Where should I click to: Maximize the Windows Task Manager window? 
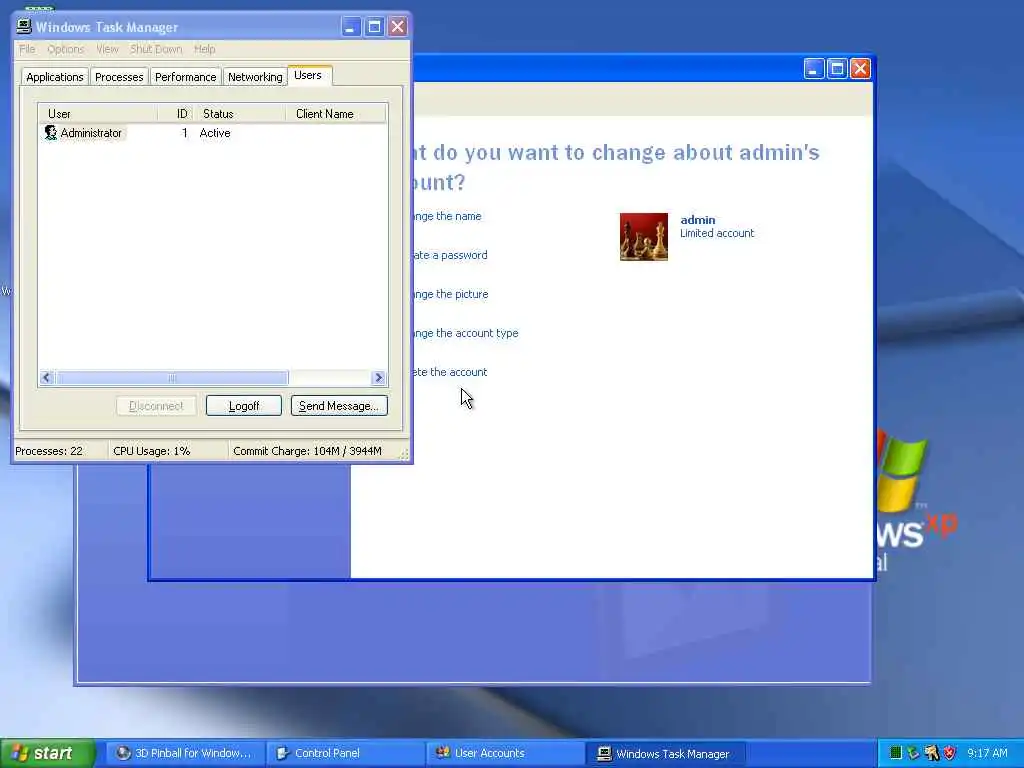pos(374,27)
